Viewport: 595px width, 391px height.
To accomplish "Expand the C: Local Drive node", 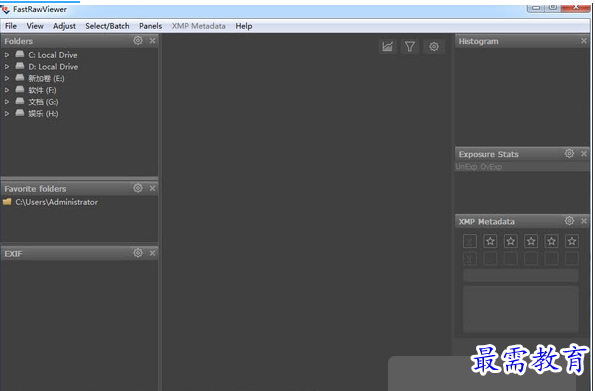I will (7, 55).
